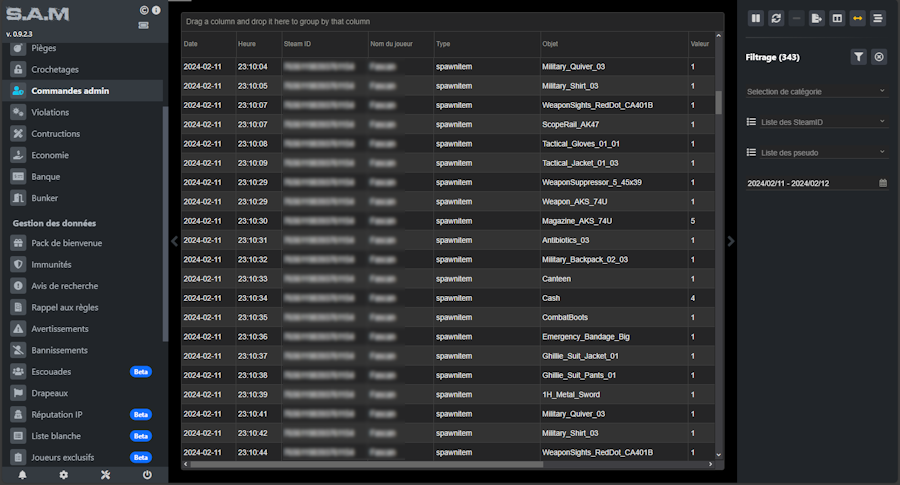Open the Liste des pseudo dropdown

pos(816,152)
